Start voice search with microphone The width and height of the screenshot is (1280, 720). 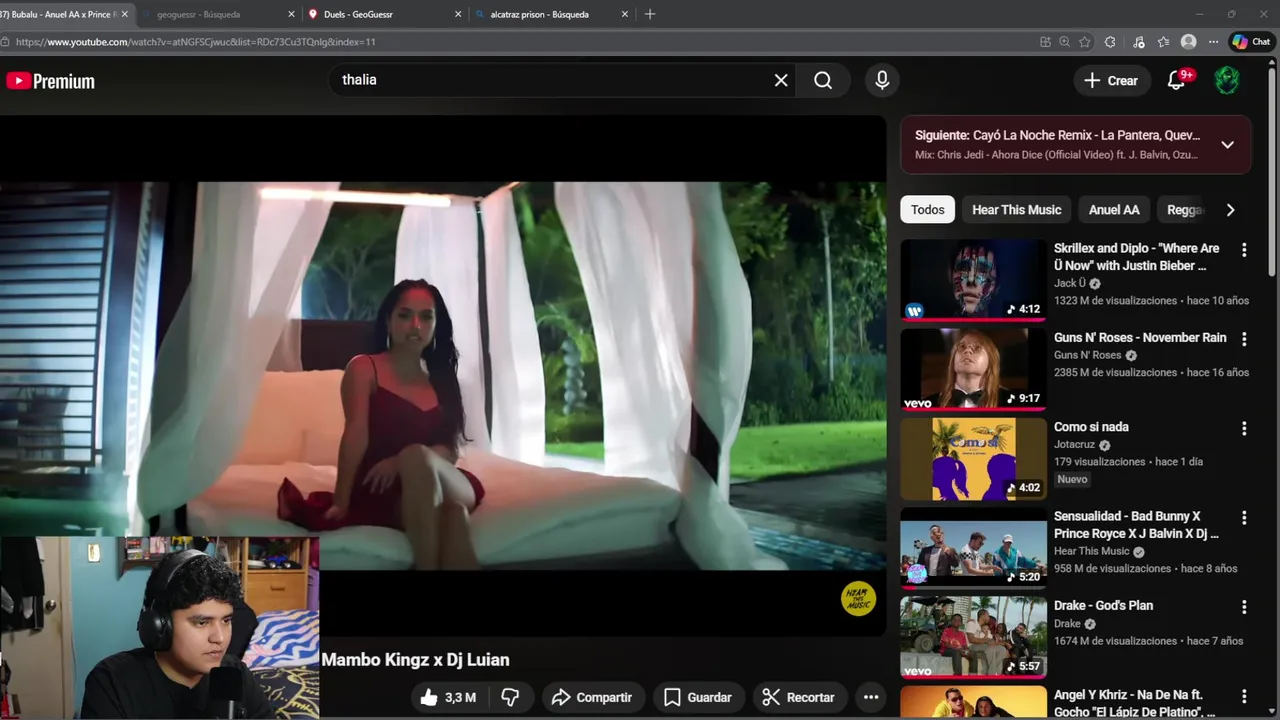pyautogui.click(x=882, y=80)
